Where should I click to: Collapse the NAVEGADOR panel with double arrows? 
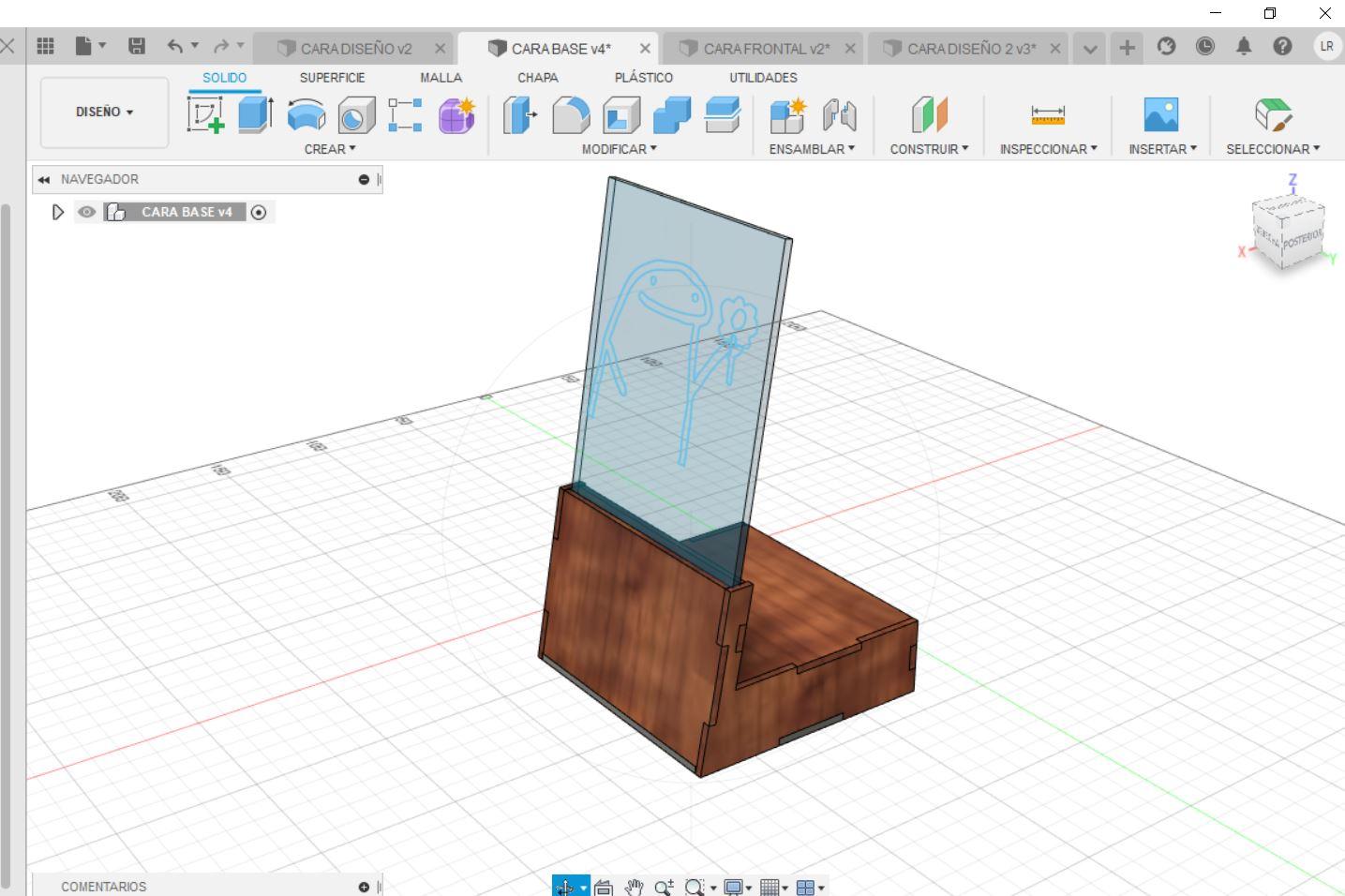click(x=43, y=179)
